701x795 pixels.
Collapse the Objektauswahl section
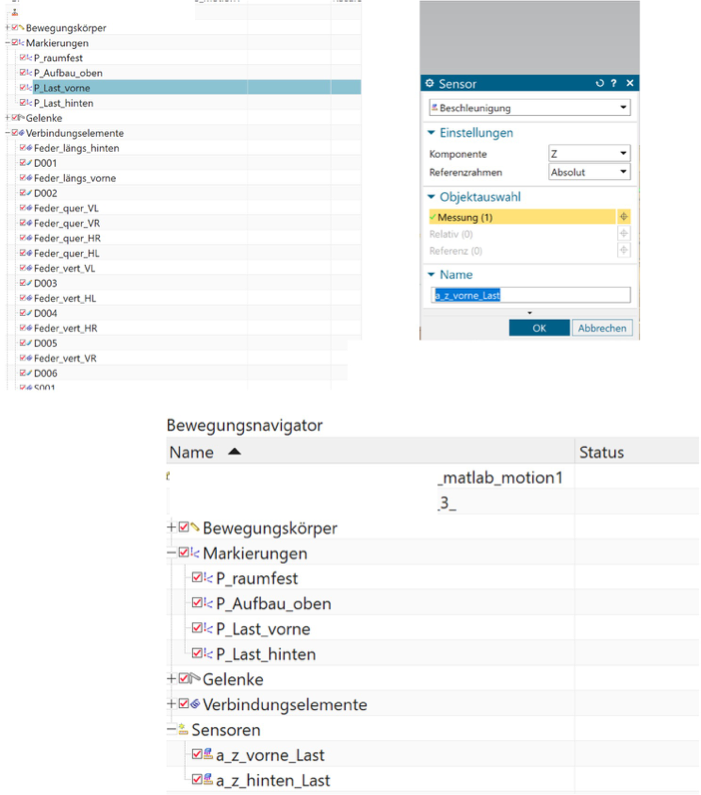pyautogui.click(x=431, y=197)
